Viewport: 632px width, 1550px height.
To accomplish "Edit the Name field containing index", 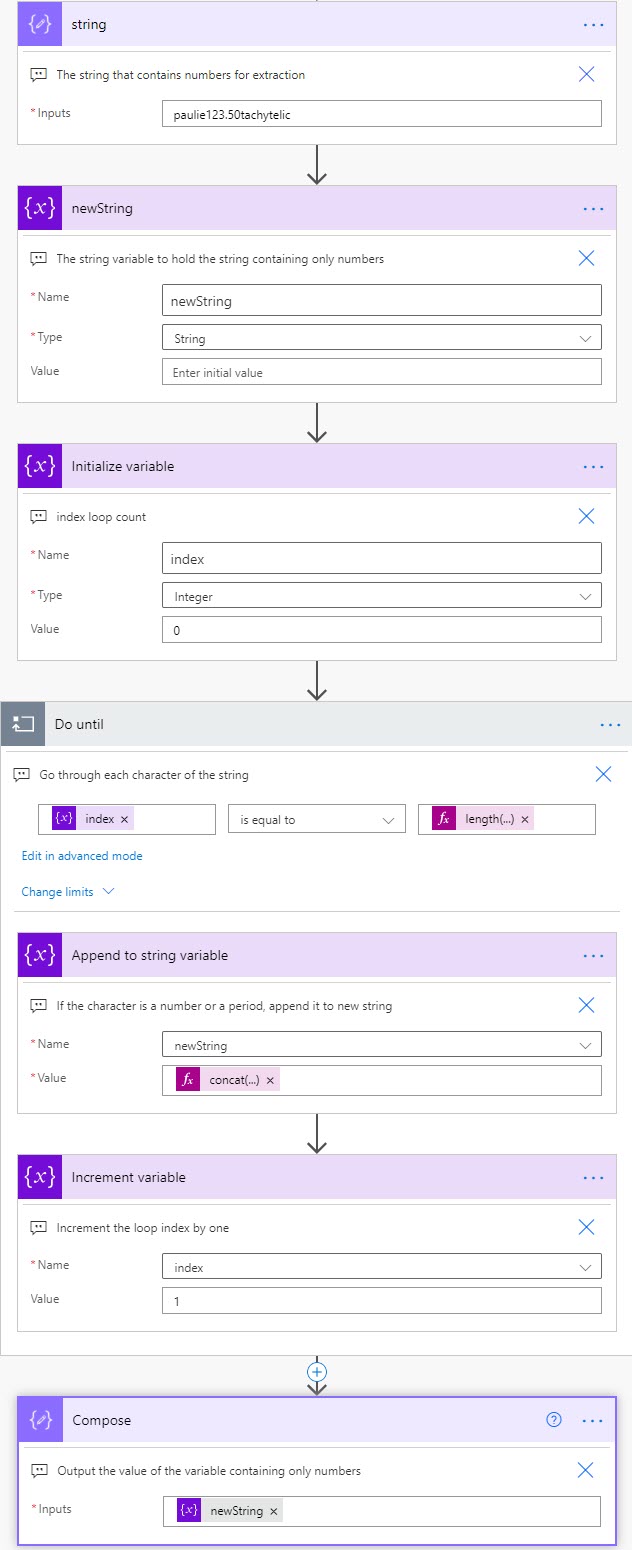I will click(381, 558).
